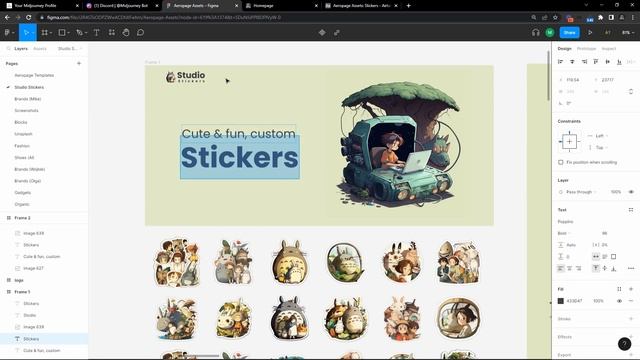640x360 pixels.
Task: Set vertical align middle
Action: [x=604, y=268]
